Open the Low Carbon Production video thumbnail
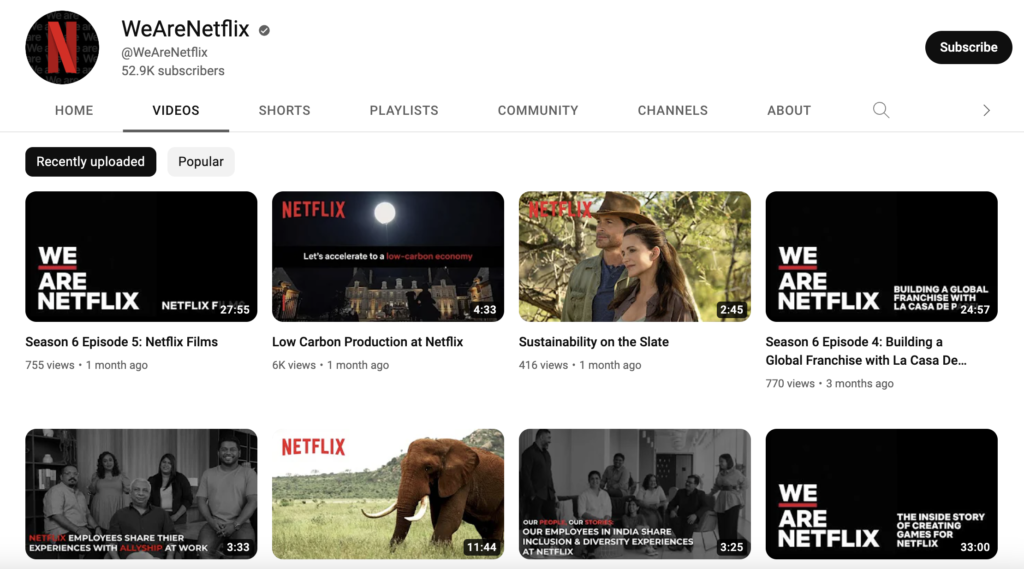 pos(388,256)
